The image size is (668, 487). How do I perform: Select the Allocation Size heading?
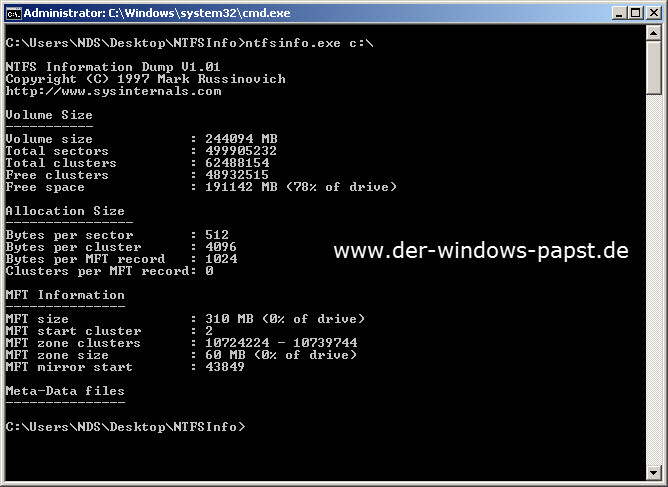pyautogui.click(x=65, y=211)
